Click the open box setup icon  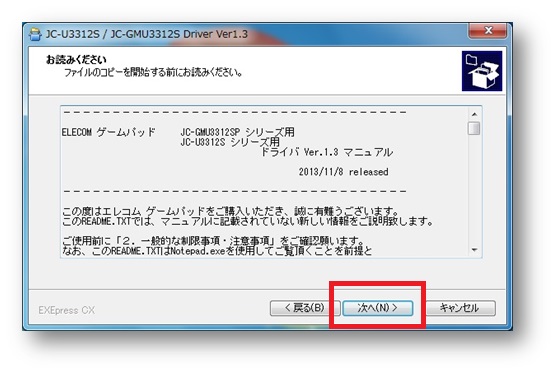(x=482, y=71)
